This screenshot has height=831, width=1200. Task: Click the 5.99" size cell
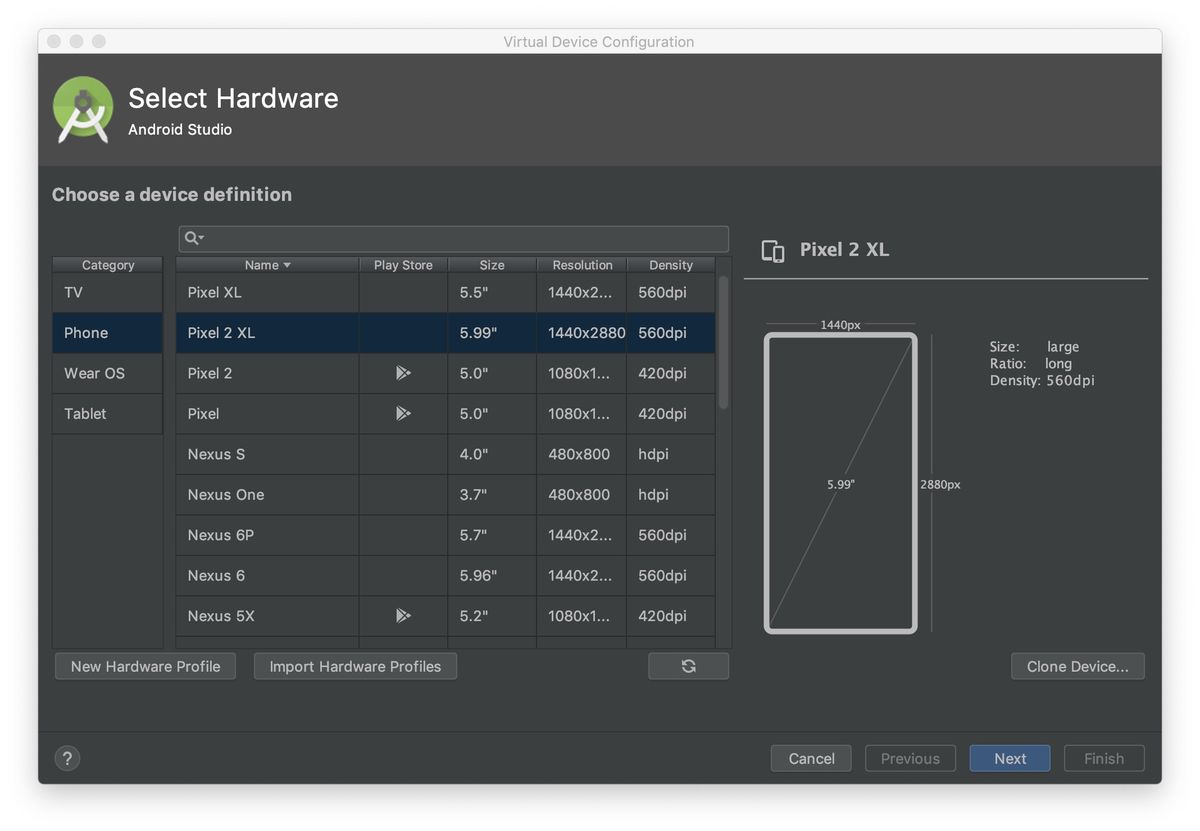[x=492, y=333]
